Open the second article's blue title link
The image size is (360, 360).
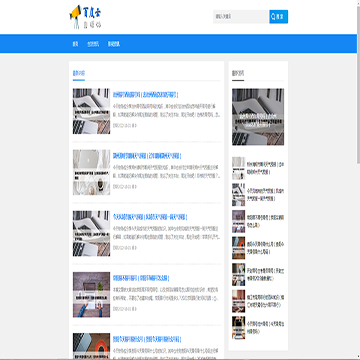147,156
